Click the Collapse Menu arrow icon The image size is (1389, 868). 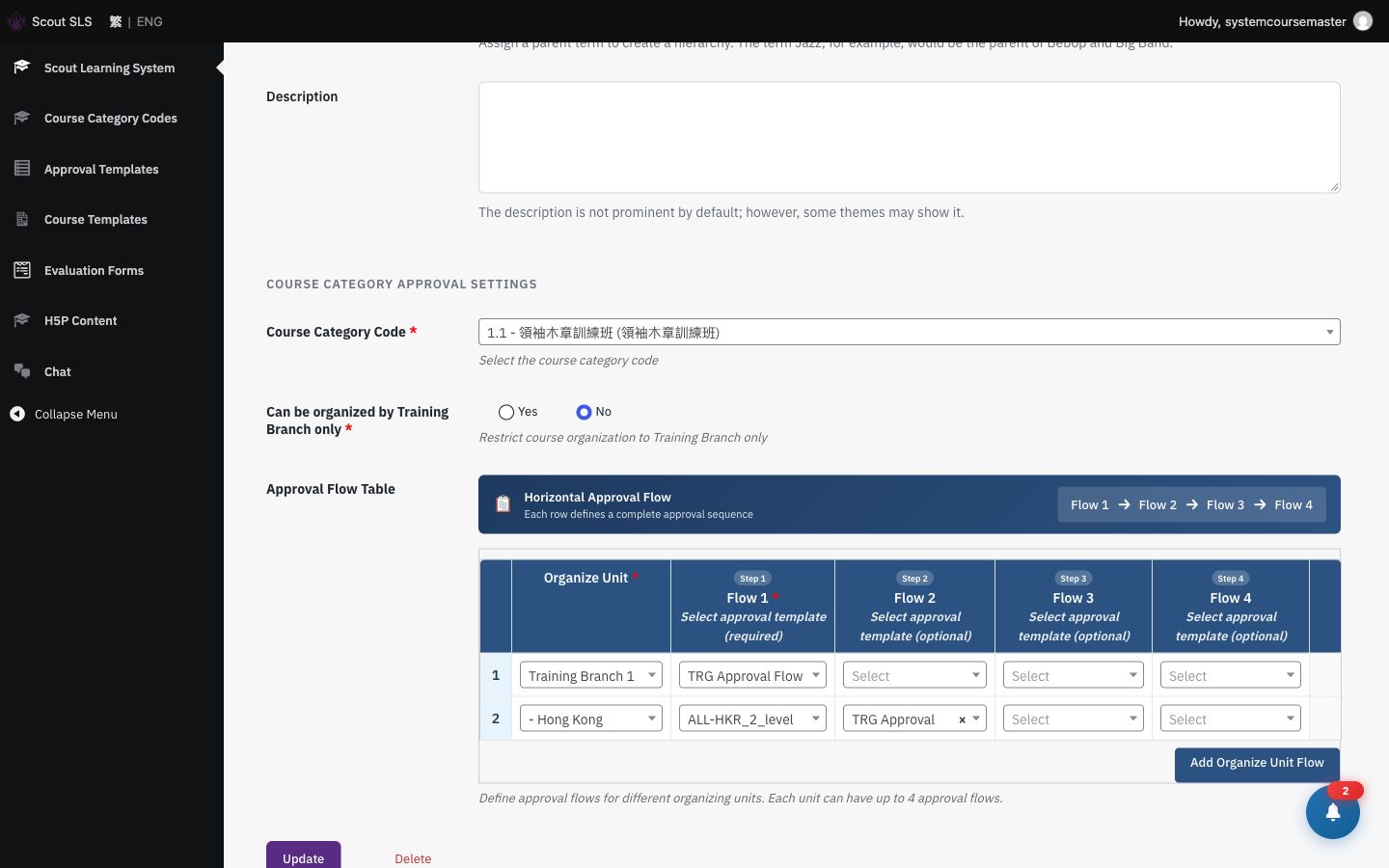[17, 414]
